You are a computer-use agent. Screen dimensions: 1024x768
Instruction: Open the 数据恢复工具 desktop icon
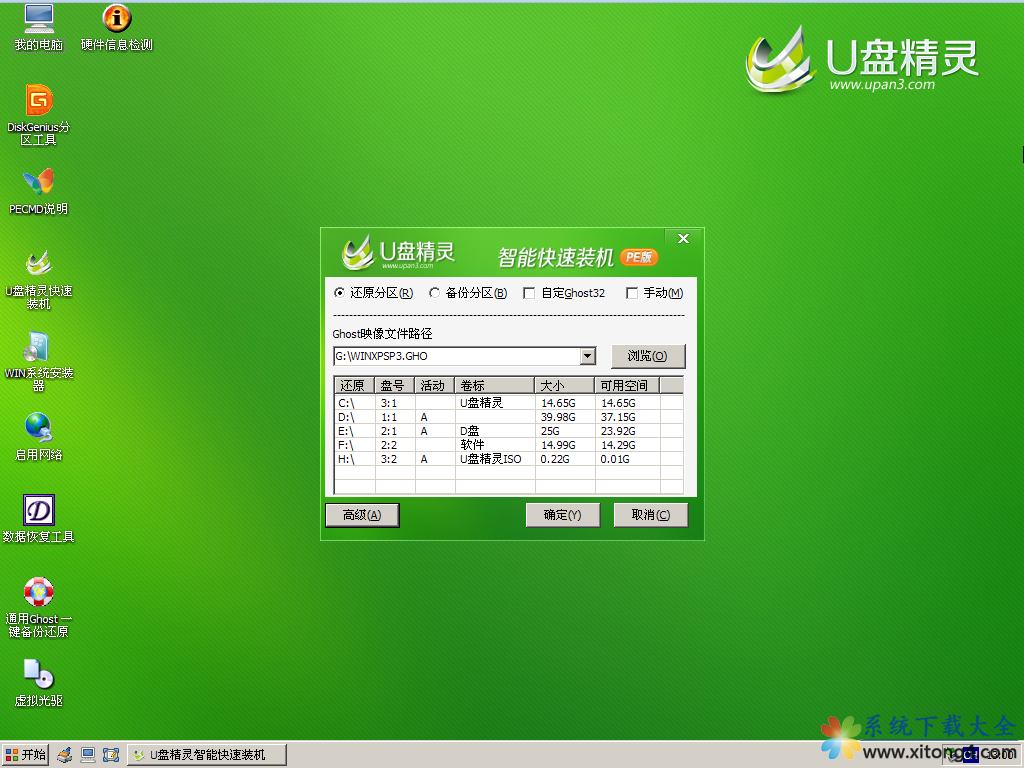pyautogui.click(x=39, y=519)
